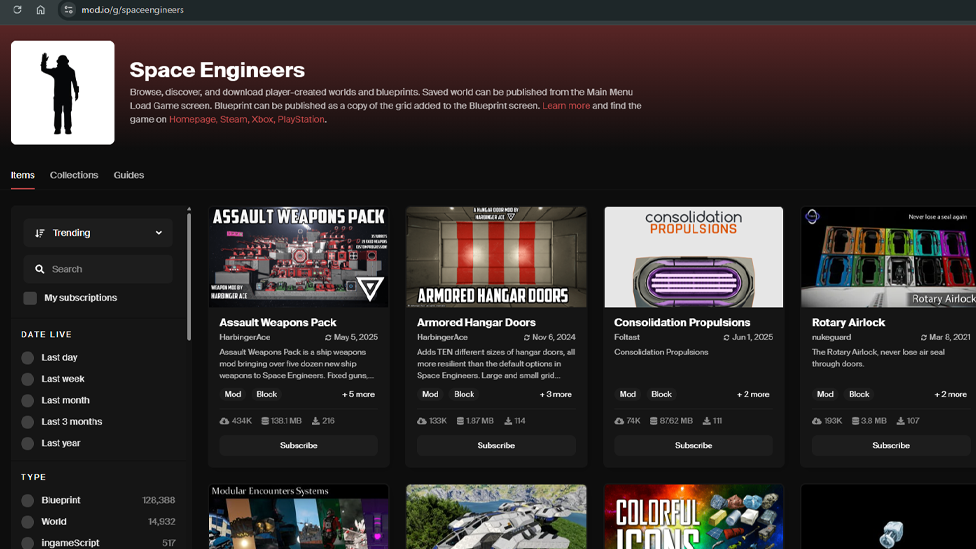This screenshot has width=976, height=549.
Task: Click subscribers cloud icon on Assault Weapons Pack
Action: 224,421
